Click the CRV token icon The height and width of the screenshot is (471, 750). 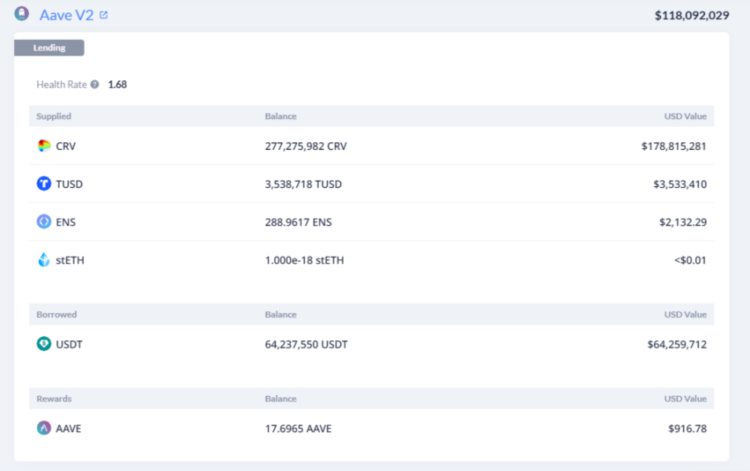point(44,146)
